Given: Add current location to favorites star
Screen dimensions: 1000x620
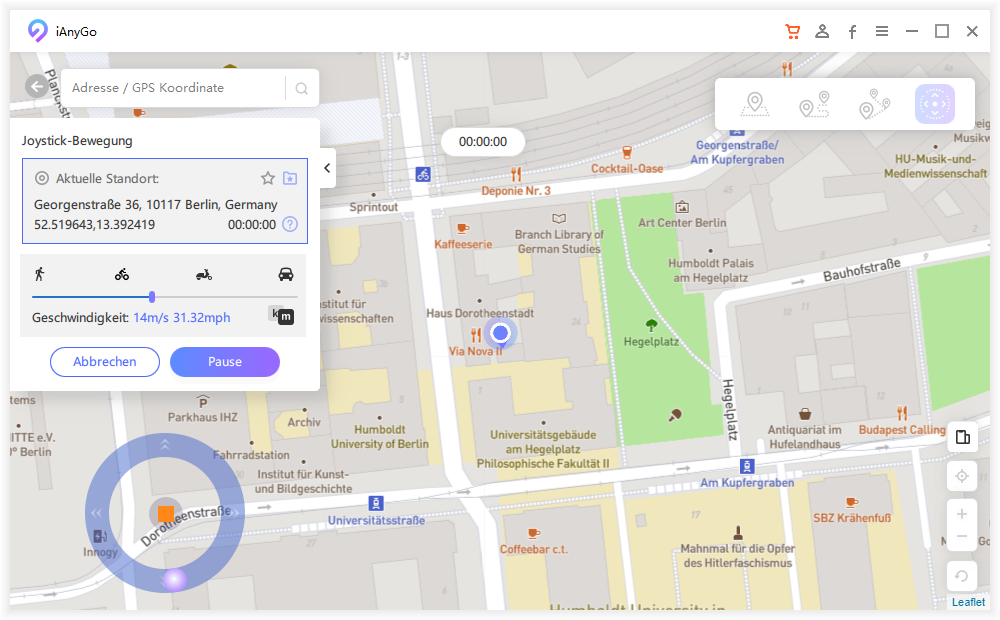Looking at the screenshot, I should tap(268, 178).
